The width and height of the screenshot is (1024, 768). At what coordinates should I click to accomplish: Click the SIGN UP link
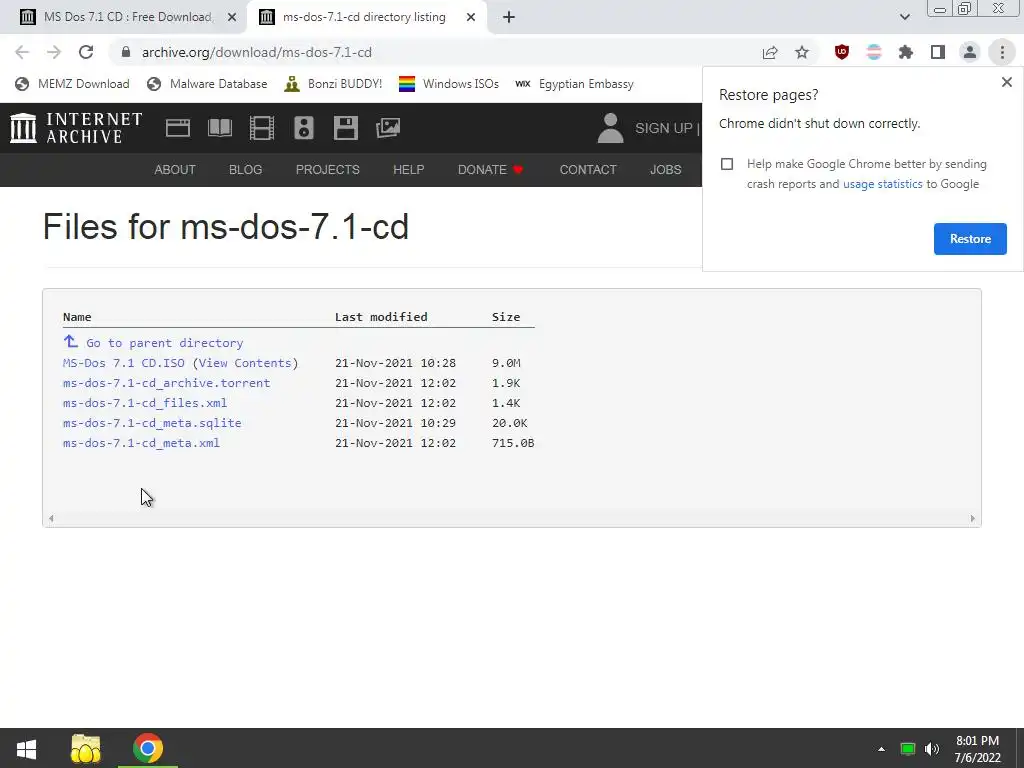click(x=664, y=128)
